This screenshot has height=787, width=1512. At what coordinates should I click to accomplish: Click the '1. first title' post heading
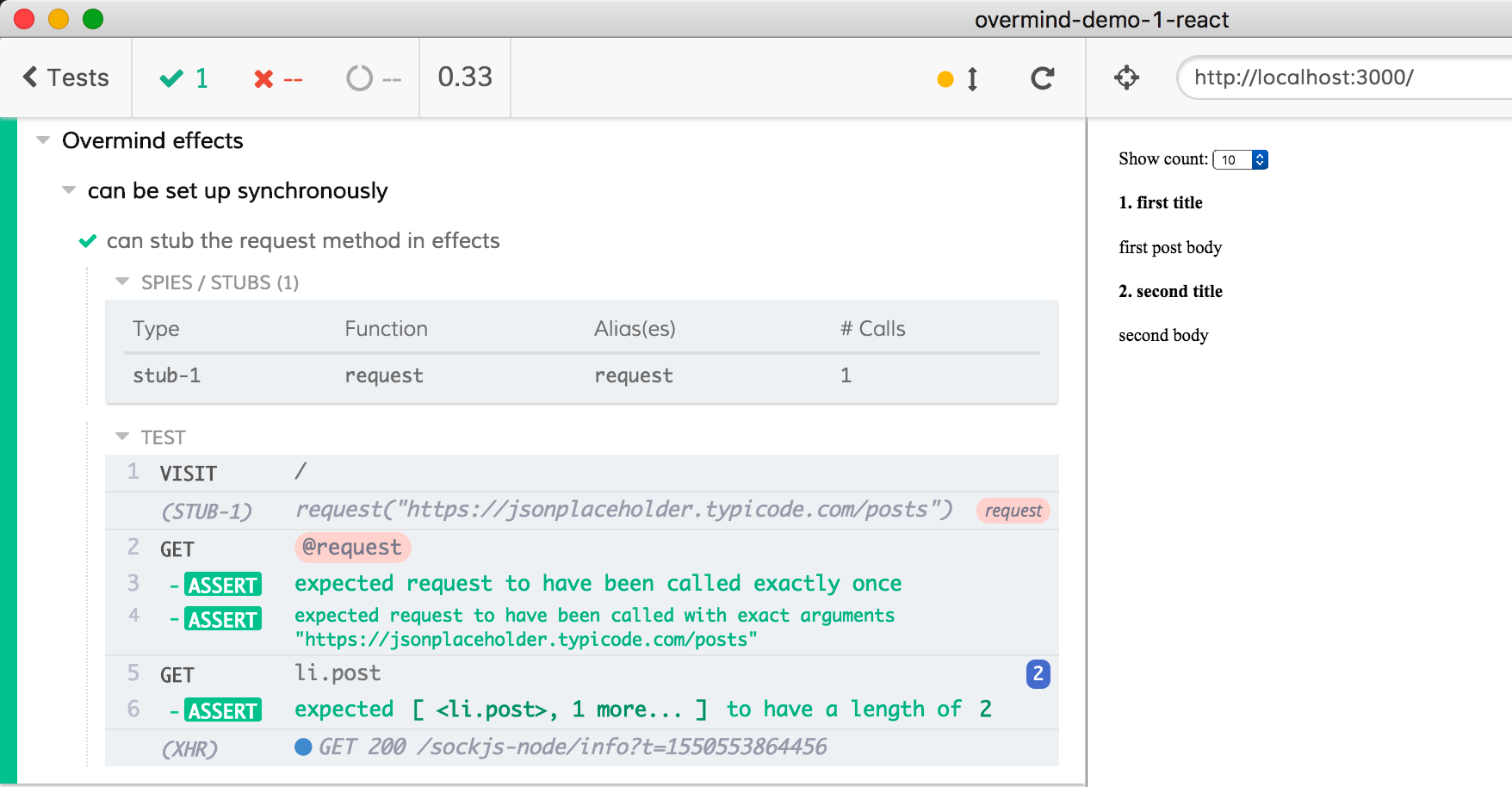coord(1161,202)
